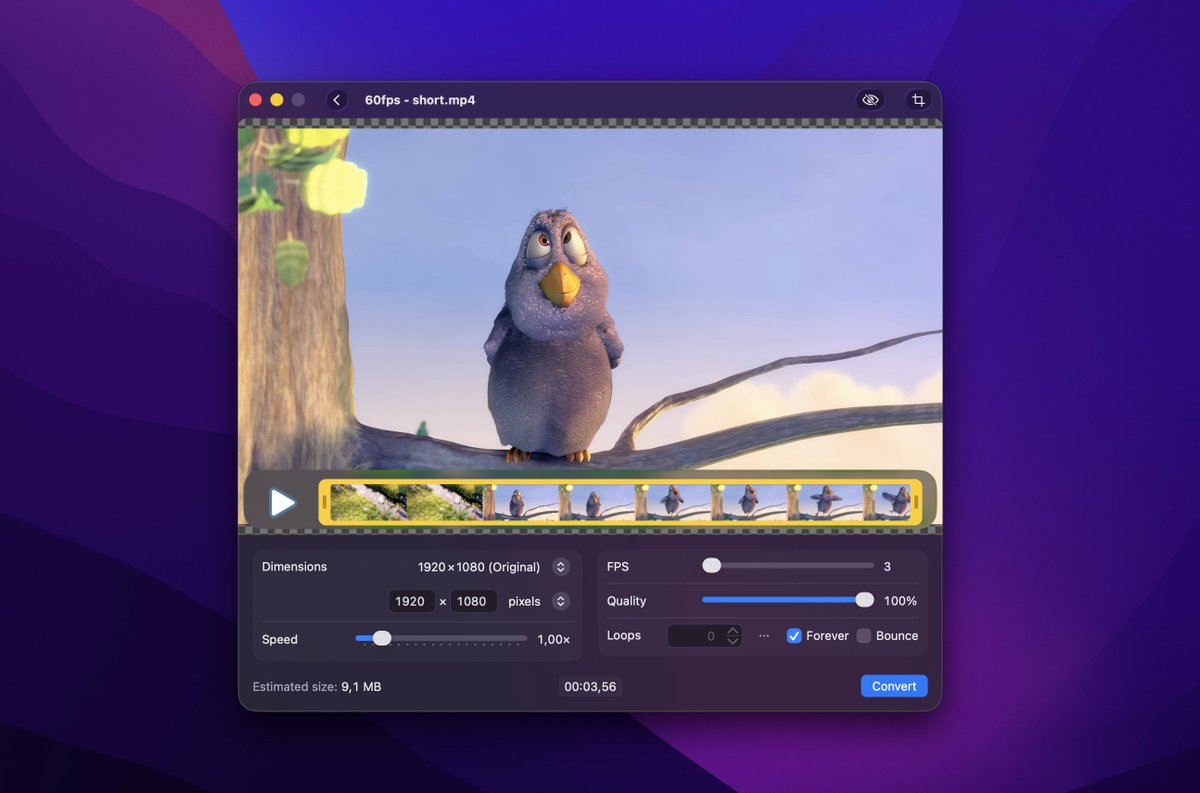1200x793 pixels.
Task: Click the FPS slider knob
Action: coord(711,565)
